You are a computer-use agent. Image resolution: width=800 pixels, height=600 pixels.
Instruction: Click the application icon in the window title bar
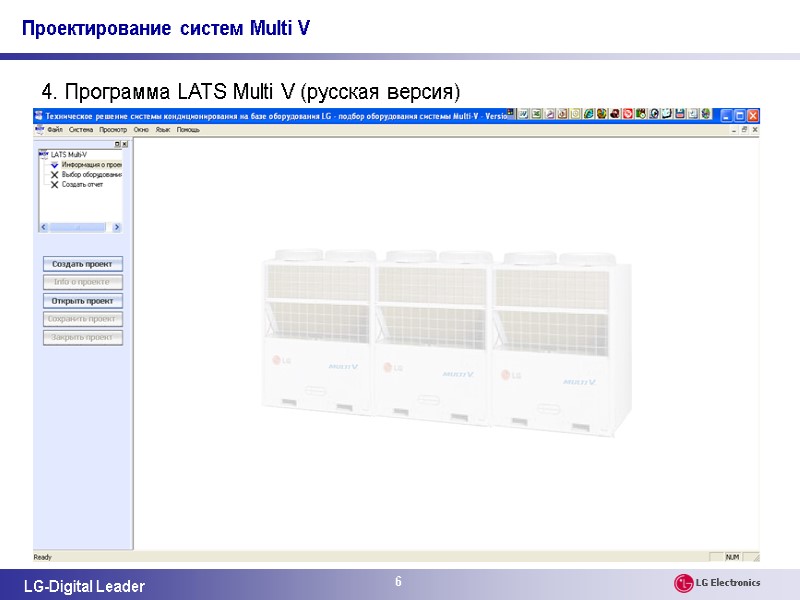click(37, 115)
